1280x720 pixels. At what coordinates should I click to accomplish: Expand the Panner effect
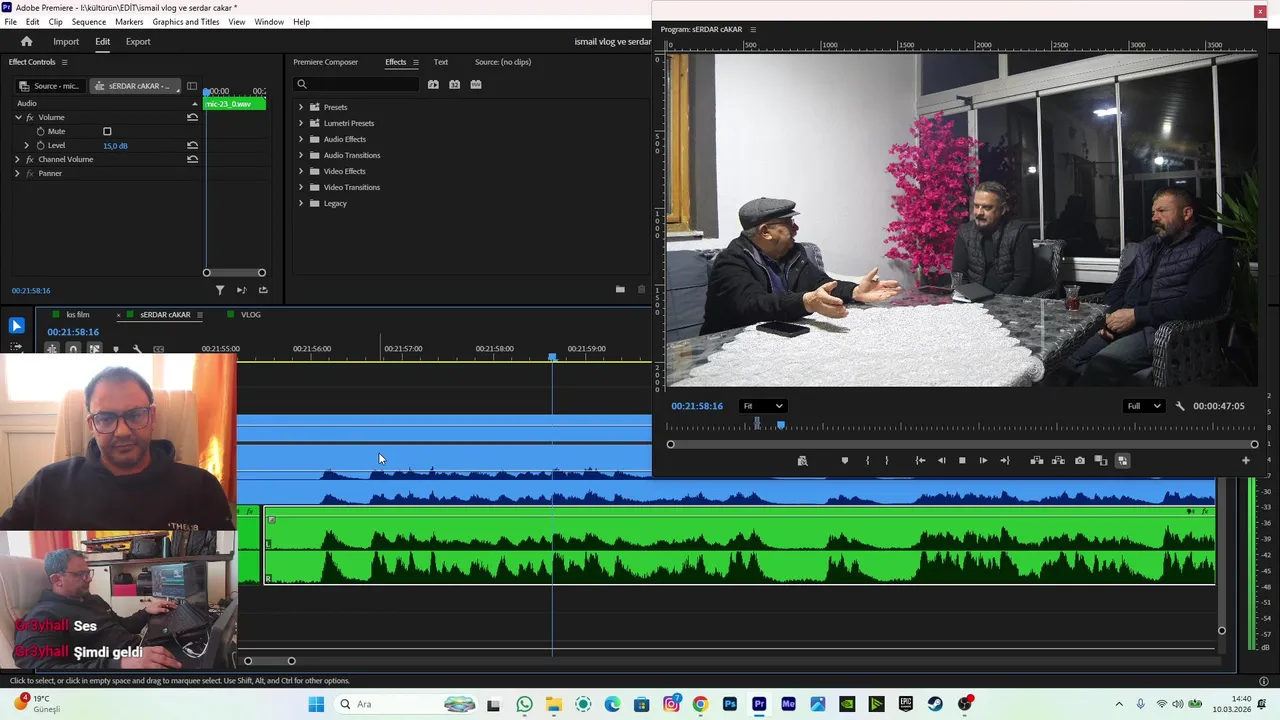click(18, 173)
